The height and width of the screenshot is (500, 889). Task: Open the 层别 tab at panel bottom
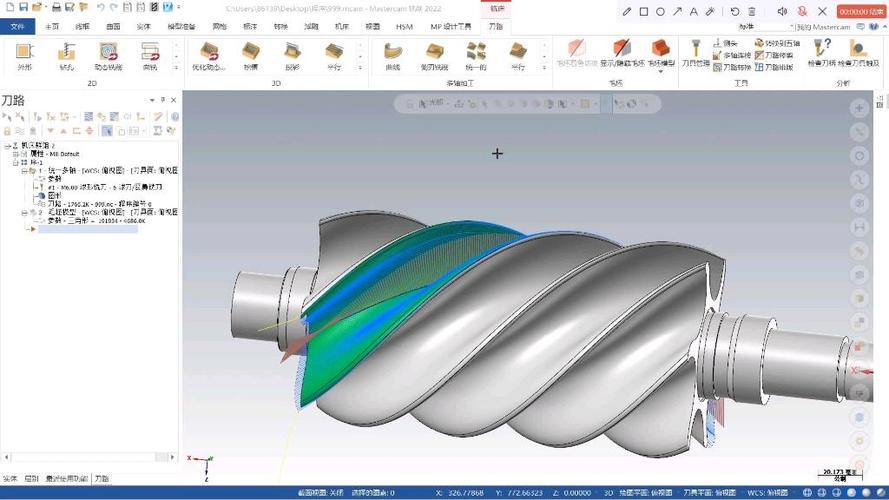coord(31,478)
